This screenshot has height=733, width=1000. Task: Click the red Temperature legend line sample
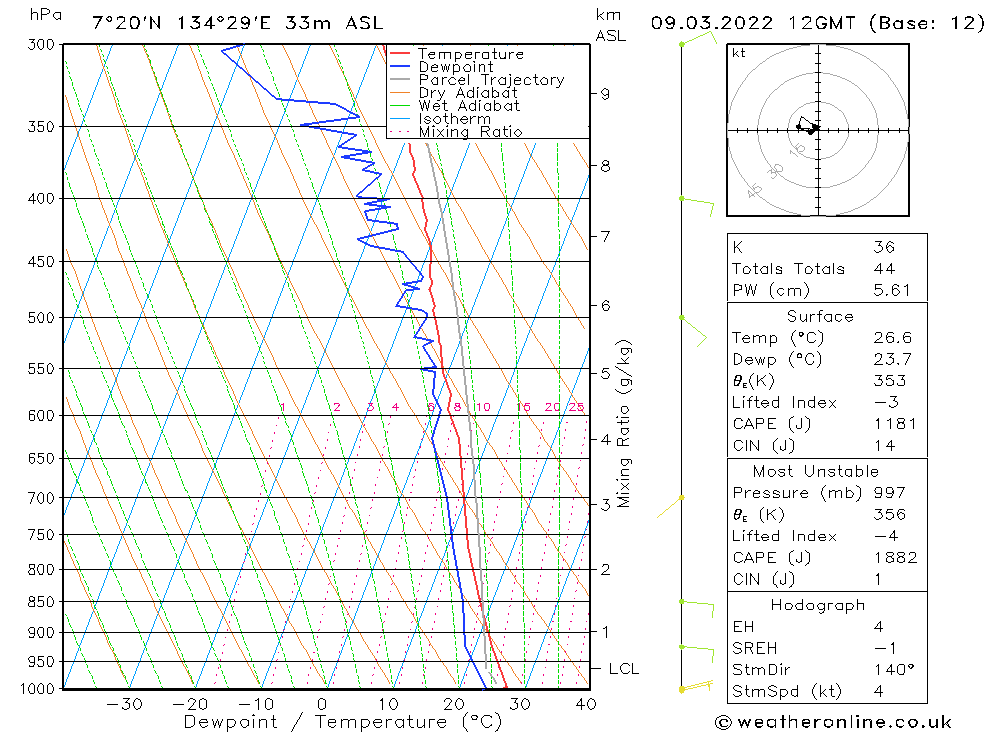coord(399,53)
